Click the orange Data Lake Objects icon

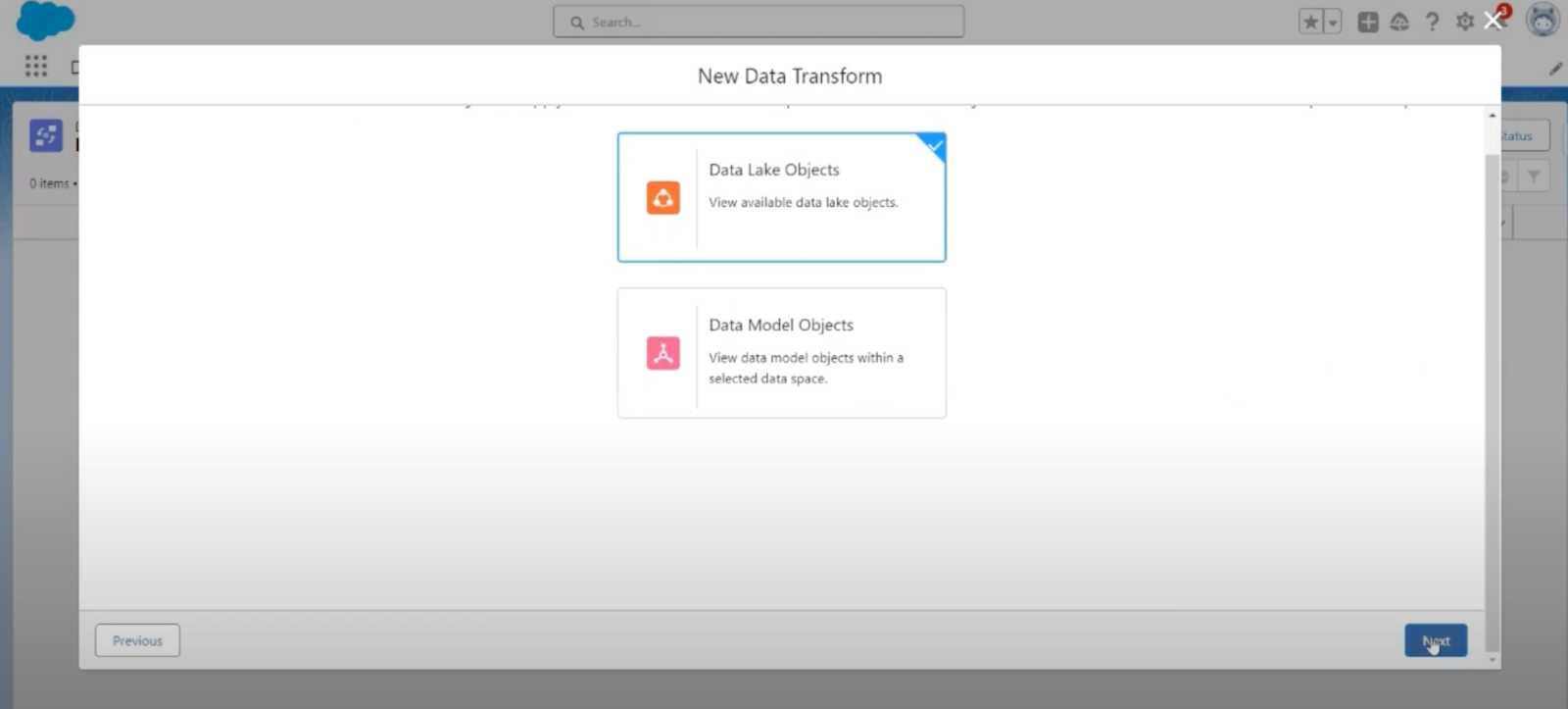tap(663, 197)
